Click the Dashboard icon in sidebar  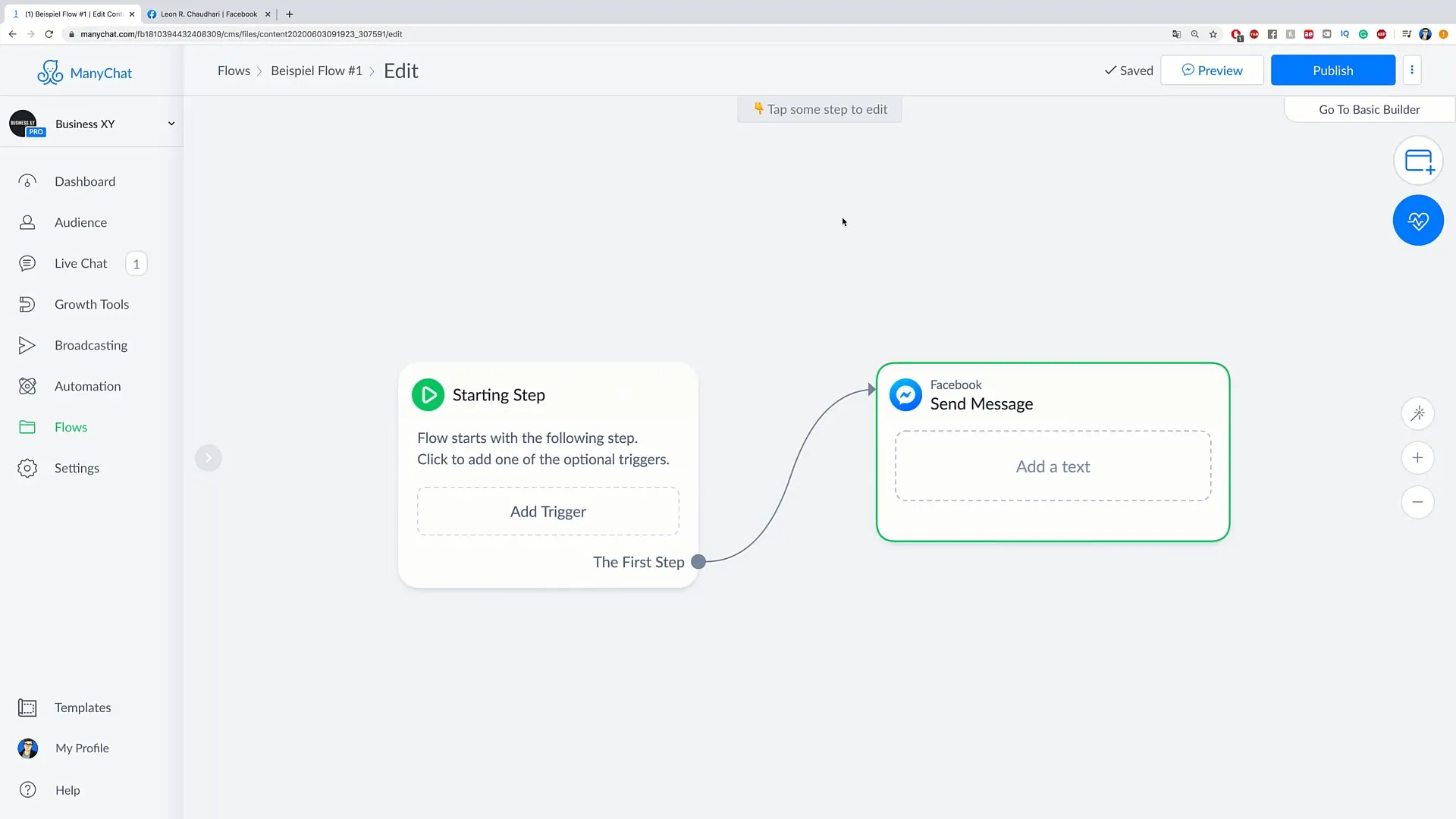click(x=27, y=181)
